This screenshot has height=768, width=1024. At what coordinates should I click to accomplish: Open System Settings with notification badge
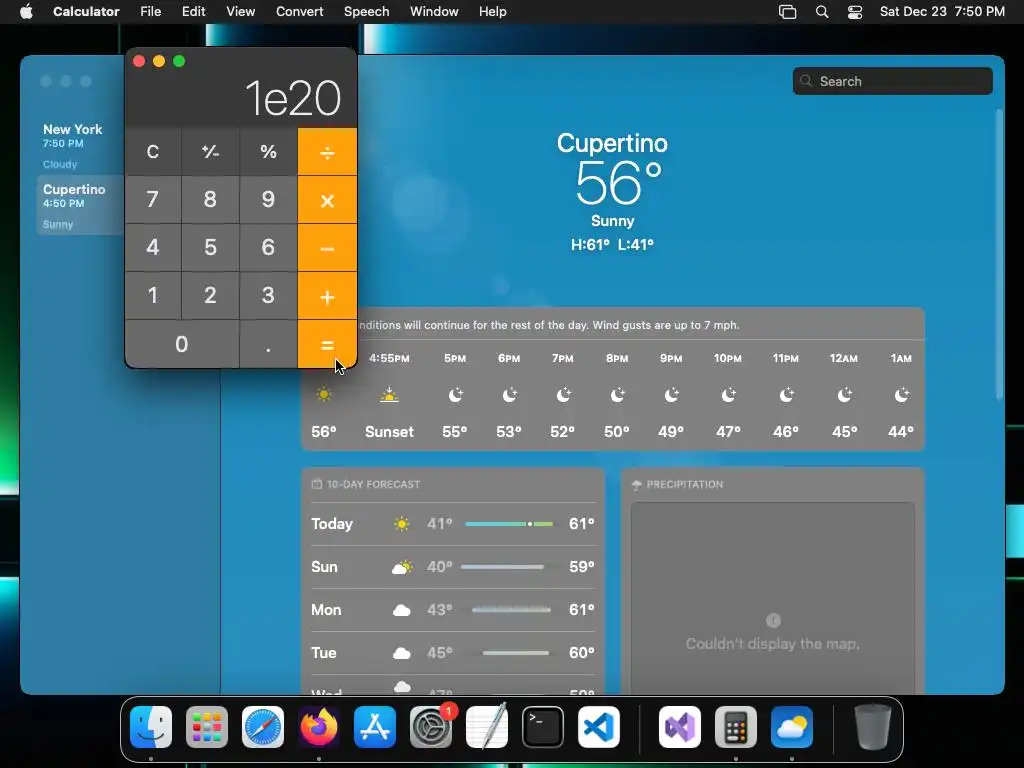point(431,727)
